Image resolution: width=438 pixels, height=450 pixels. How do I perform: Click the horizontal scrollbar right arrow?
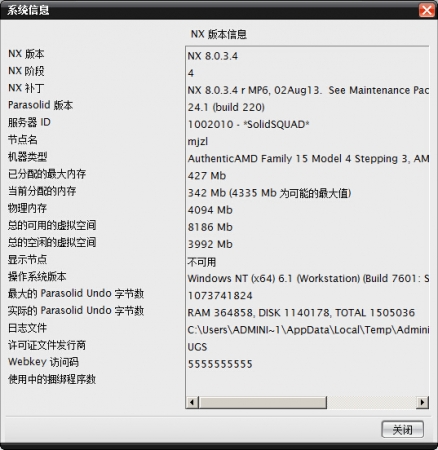click(x=423, y=402)
